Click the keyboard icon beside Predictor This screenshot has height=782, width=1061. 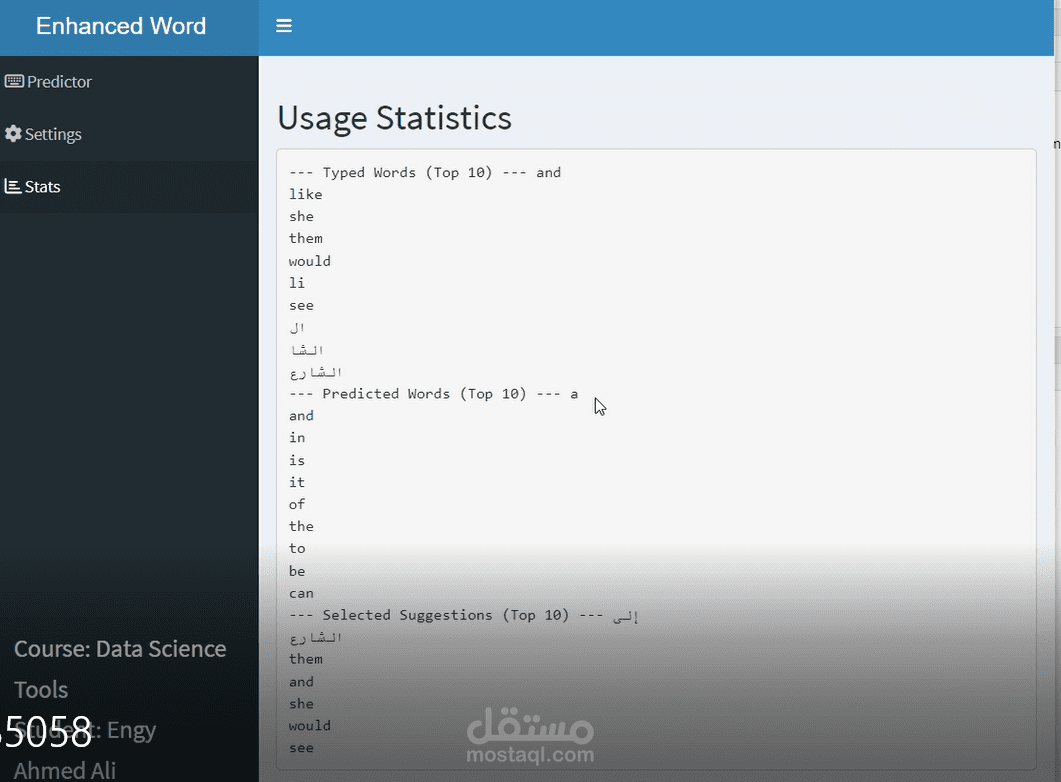point(14,82)
